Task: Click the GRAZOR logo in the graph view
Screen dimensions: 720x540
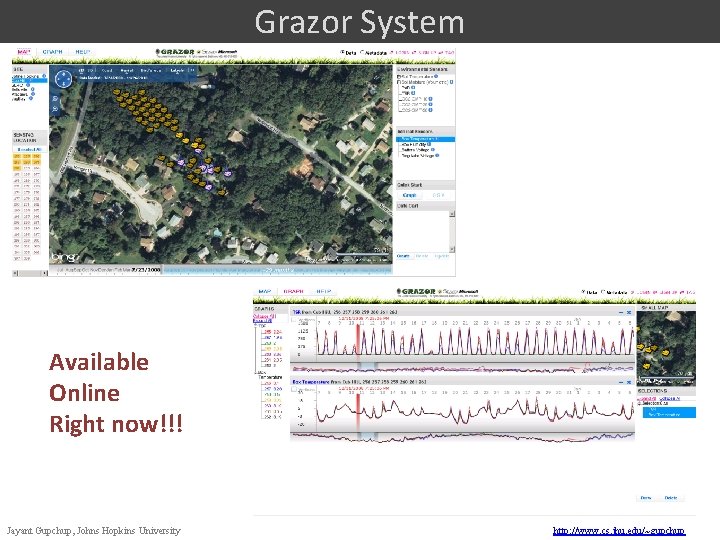Action: pyautogui.click(x=416, y=292)
